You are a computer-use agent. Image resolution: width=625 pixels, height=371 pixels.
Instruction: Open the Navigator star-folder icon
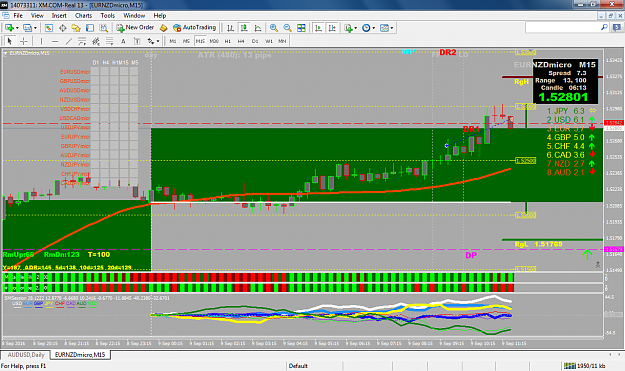[x=76, y=28]
